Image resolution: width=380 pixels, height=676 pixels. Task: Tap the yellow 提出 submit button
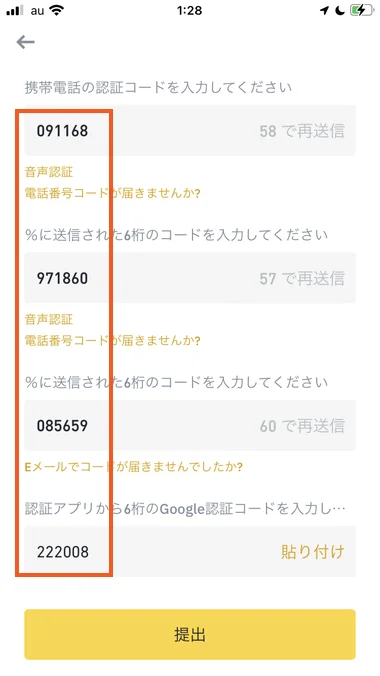(x=190, y=634)
